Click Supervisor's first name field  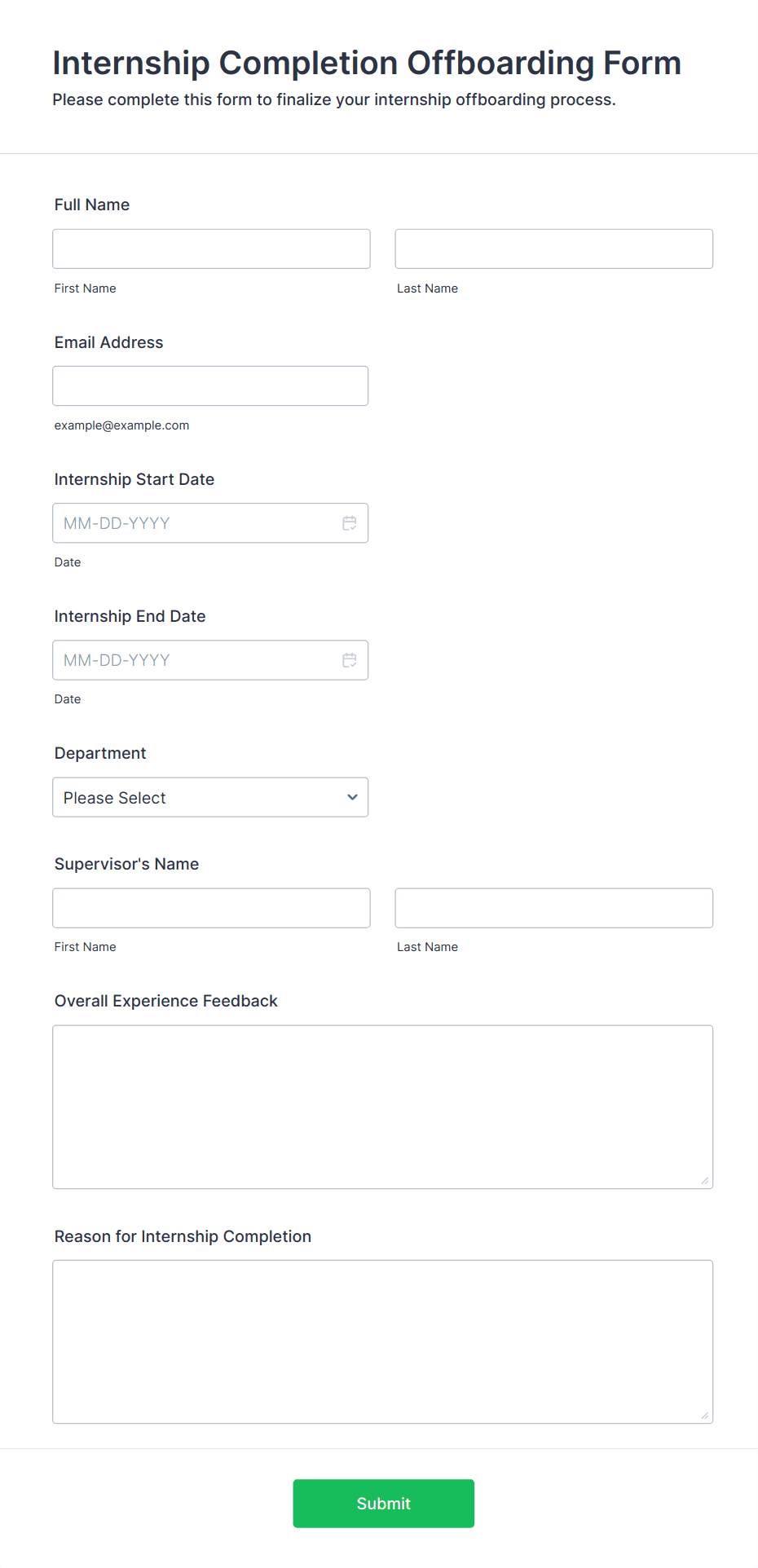pos(211,908)
